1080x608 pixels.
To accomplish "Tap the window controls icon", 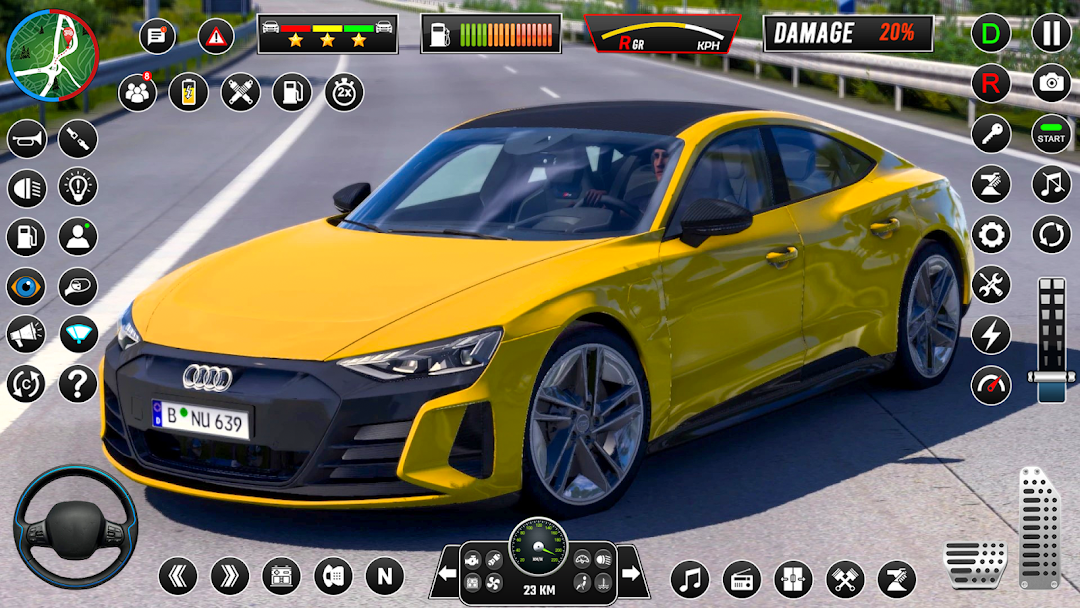I will (x=793, y=578).
